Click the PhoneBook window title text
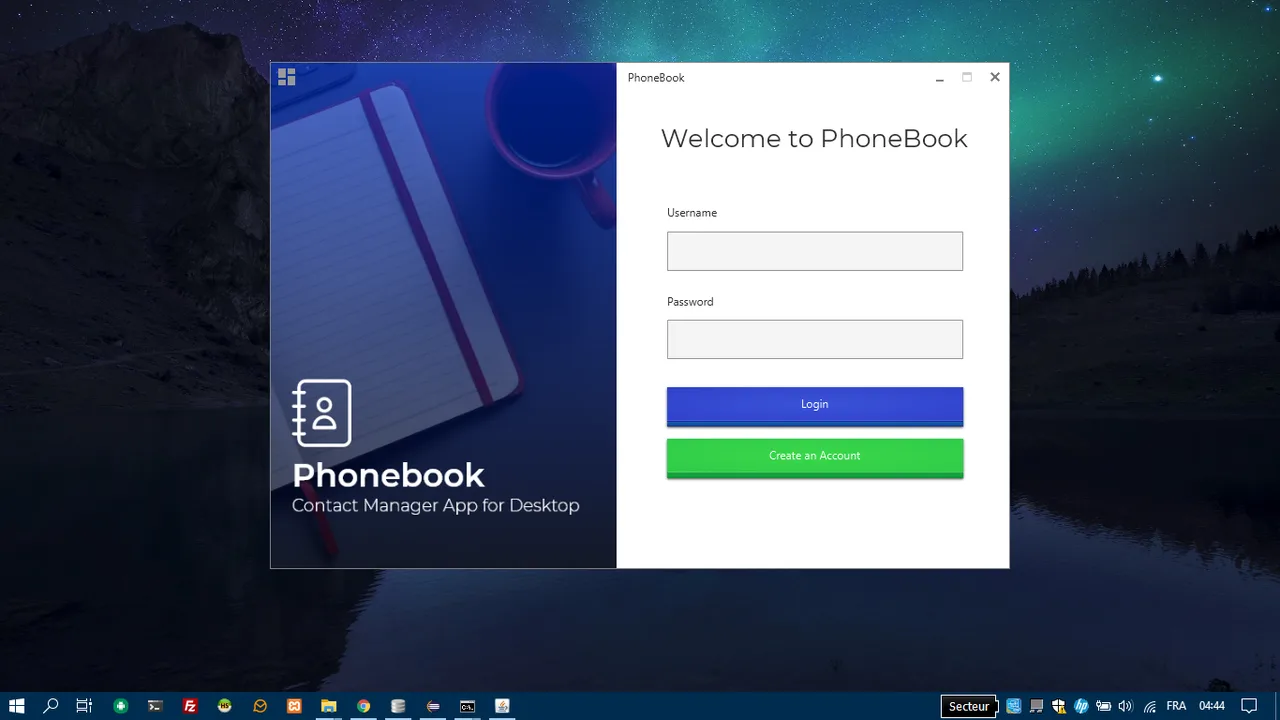This screenshot has width=1280, height=720. point(656,78)
